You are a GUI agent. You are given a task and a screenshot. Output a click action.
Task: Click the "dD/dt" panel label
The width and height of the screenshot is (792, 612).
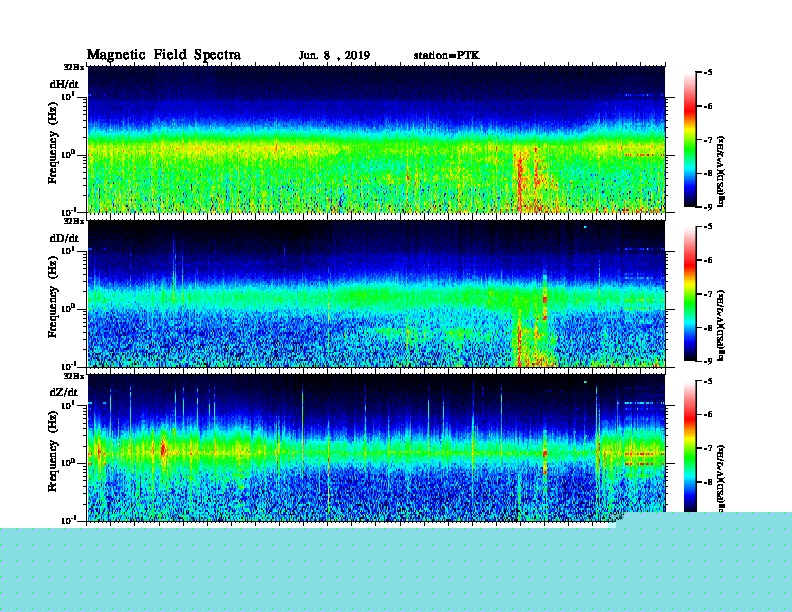[64, 238]
